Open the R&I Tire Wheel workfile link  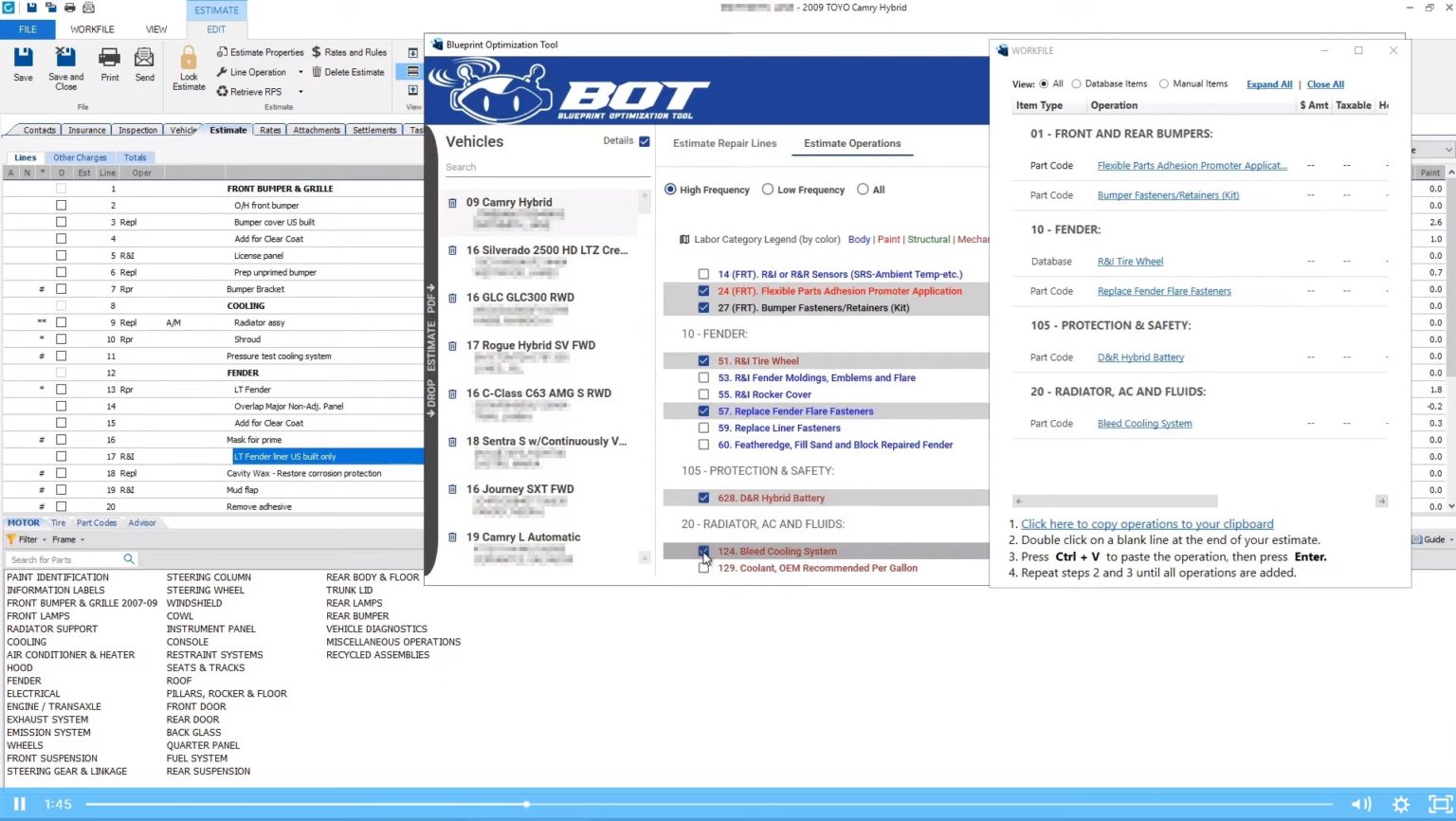[1130, 262]
